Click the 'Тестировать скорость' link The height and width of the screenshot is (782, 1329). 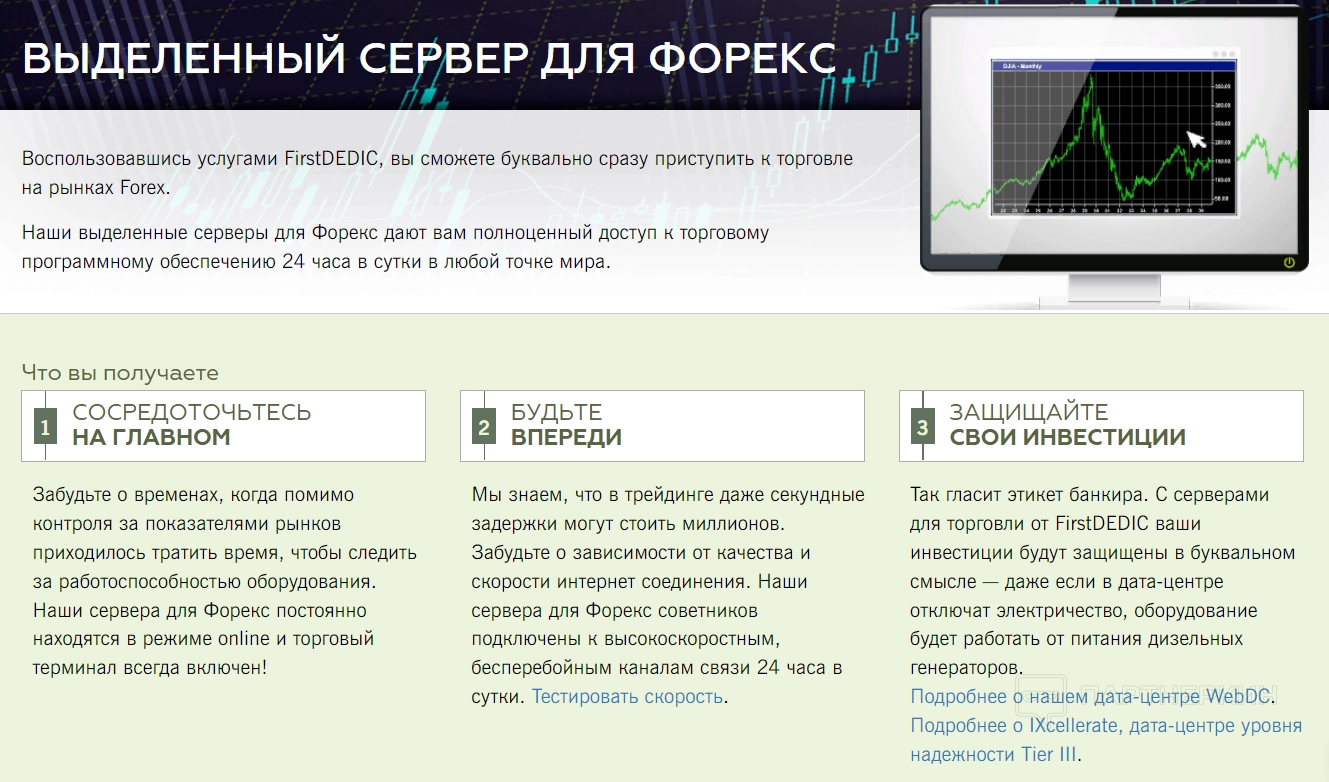627,696
